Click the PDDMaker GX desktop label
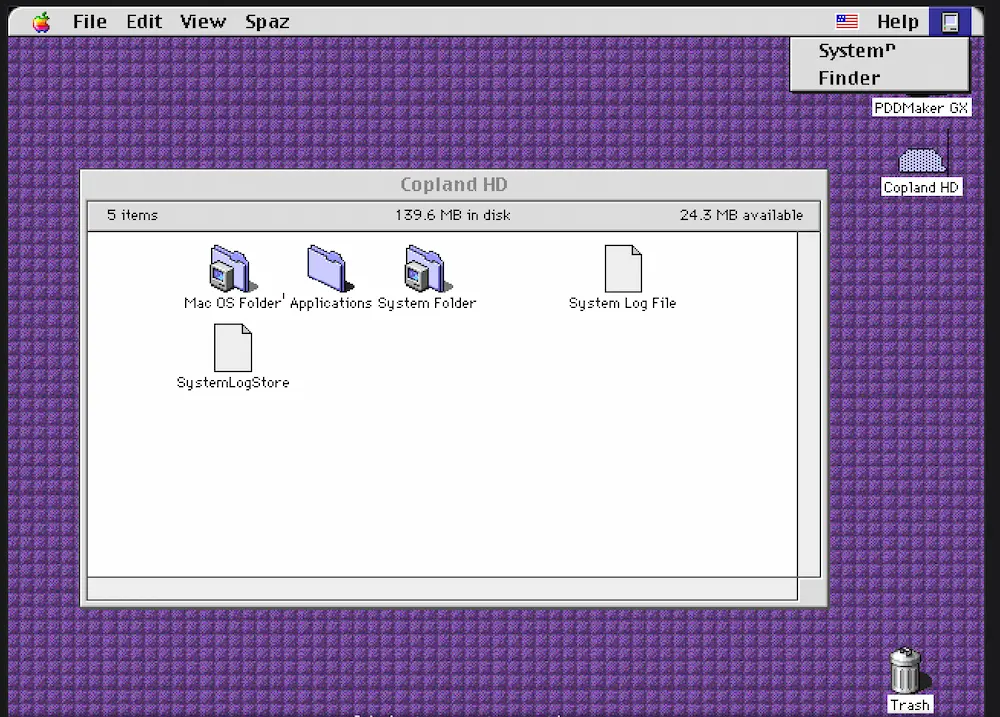This screenshot has height=717, width=1000. (x=921, y=108)
